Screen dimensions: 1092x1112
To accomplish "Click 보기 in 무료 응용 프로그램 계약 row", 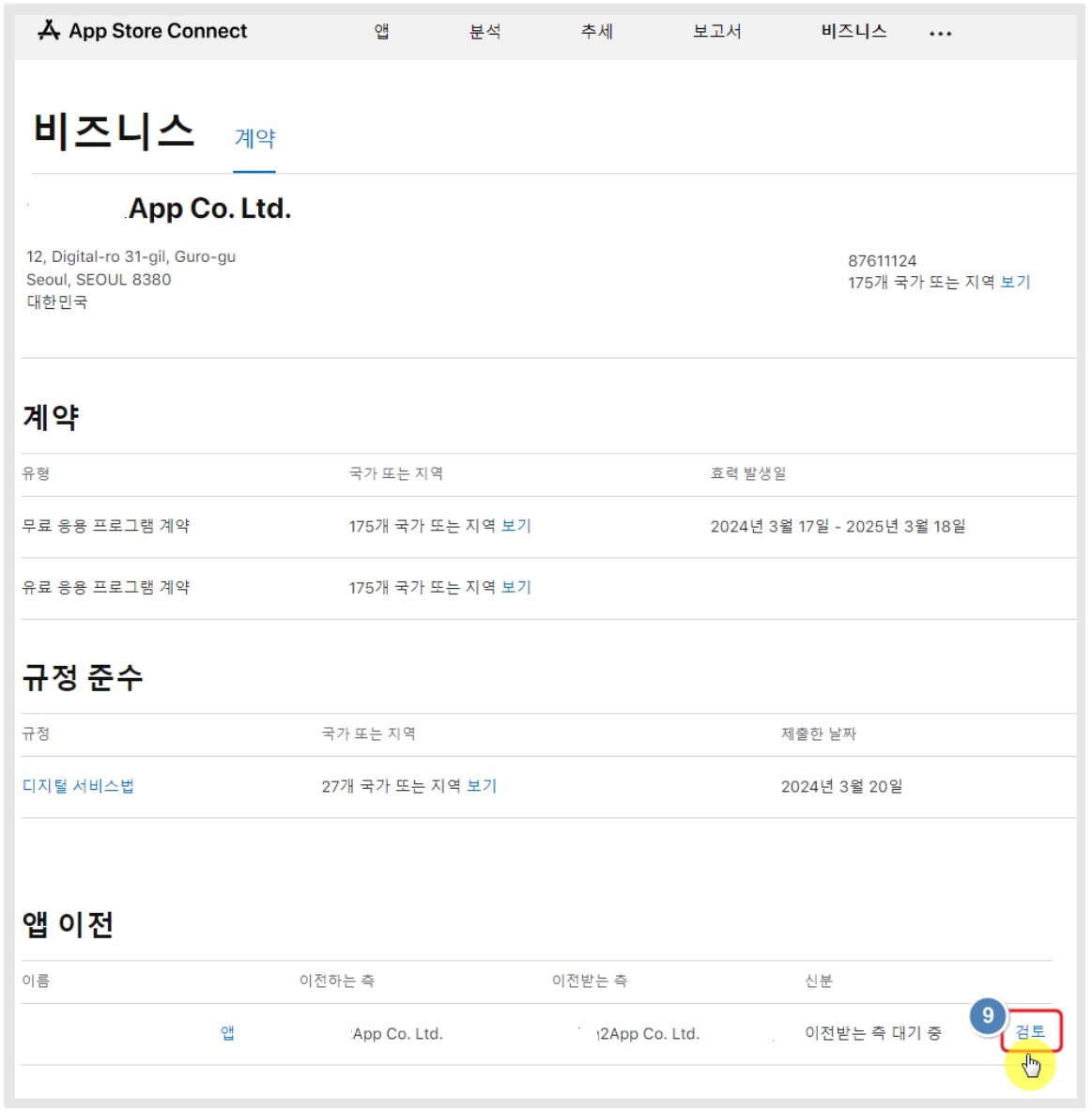I will coord(516,526).
